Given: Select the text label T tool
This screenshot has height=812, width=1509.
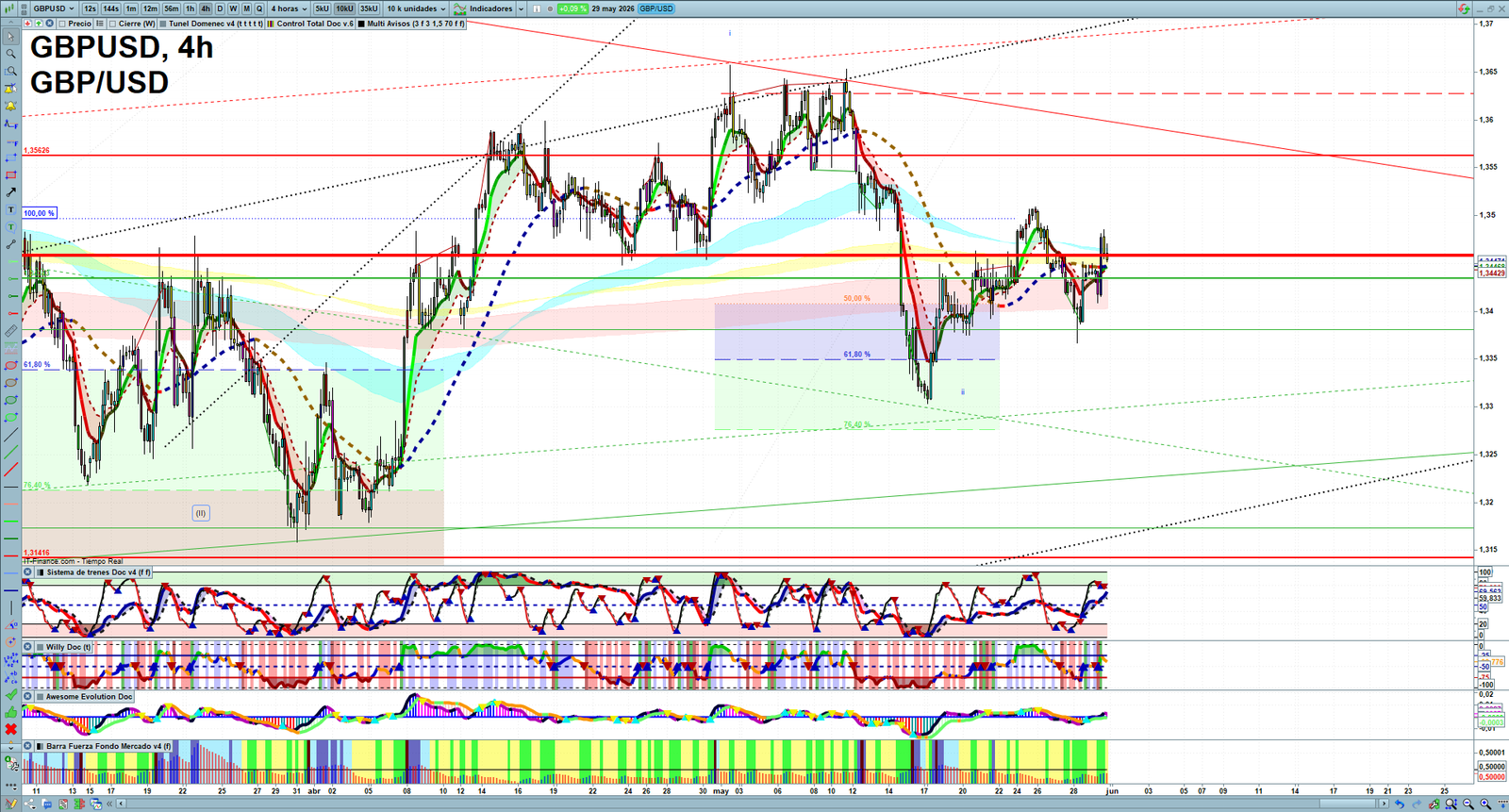Looking at the screenshot, I should coord(10,209).
